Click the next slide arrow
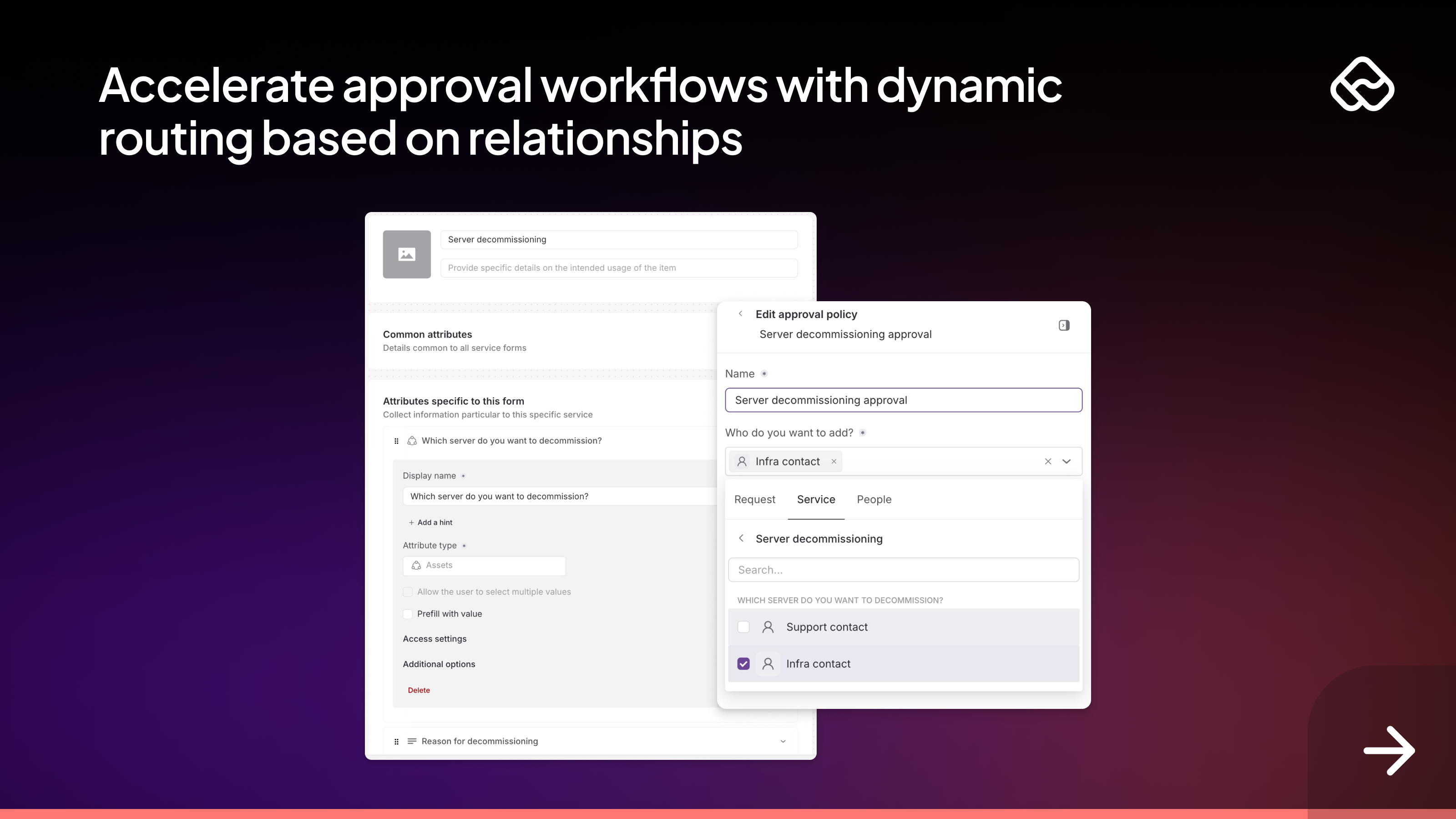The height and width of the screenshot is (819, 1456). coord(1389,751)
